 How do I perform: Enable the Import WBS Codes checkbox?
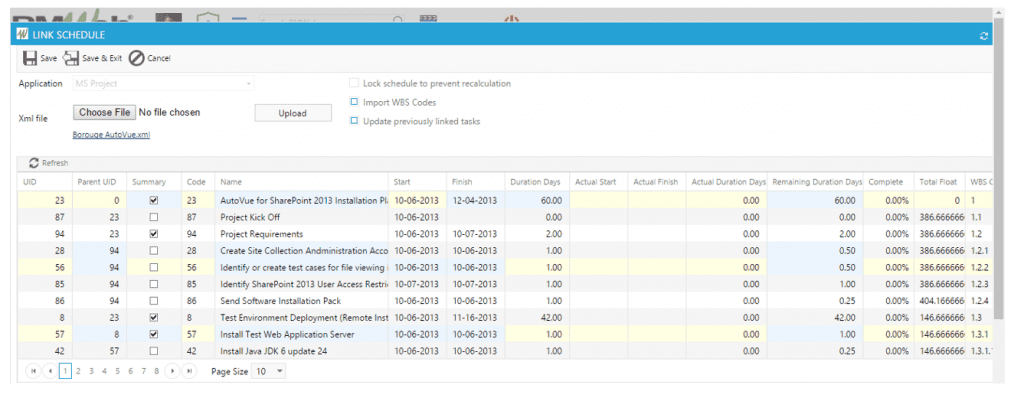pos(354,102)
